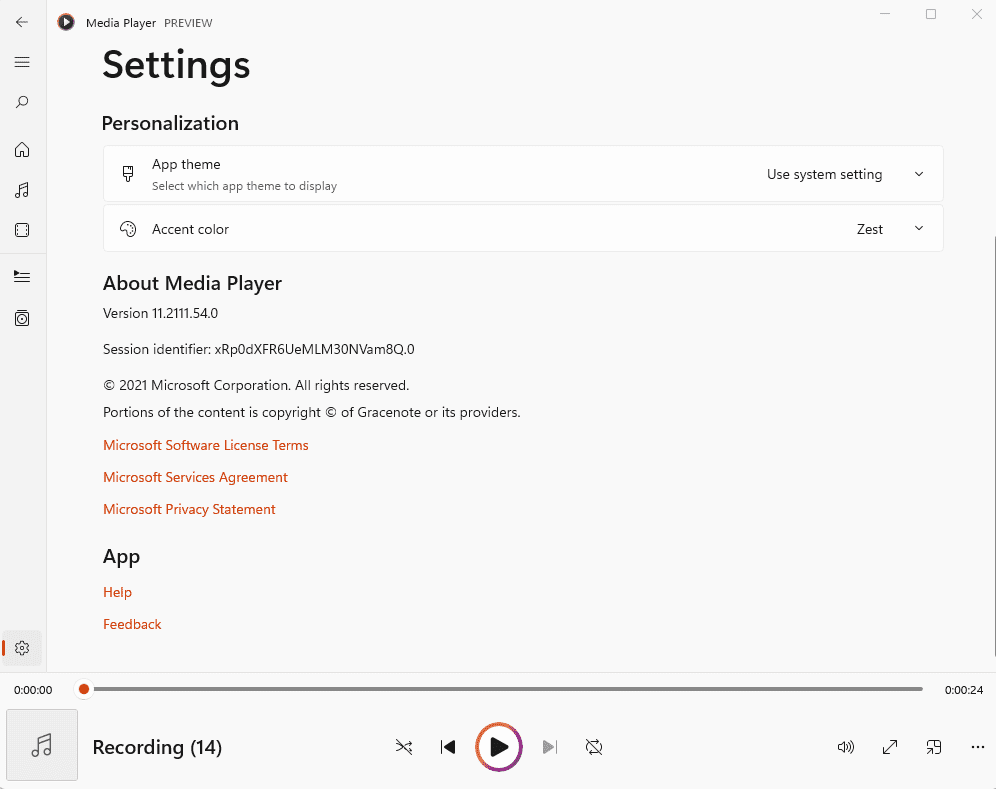This screenshot has width=996, height=789.
Task: Go back with the arrow icon
Action: point(22,22)
